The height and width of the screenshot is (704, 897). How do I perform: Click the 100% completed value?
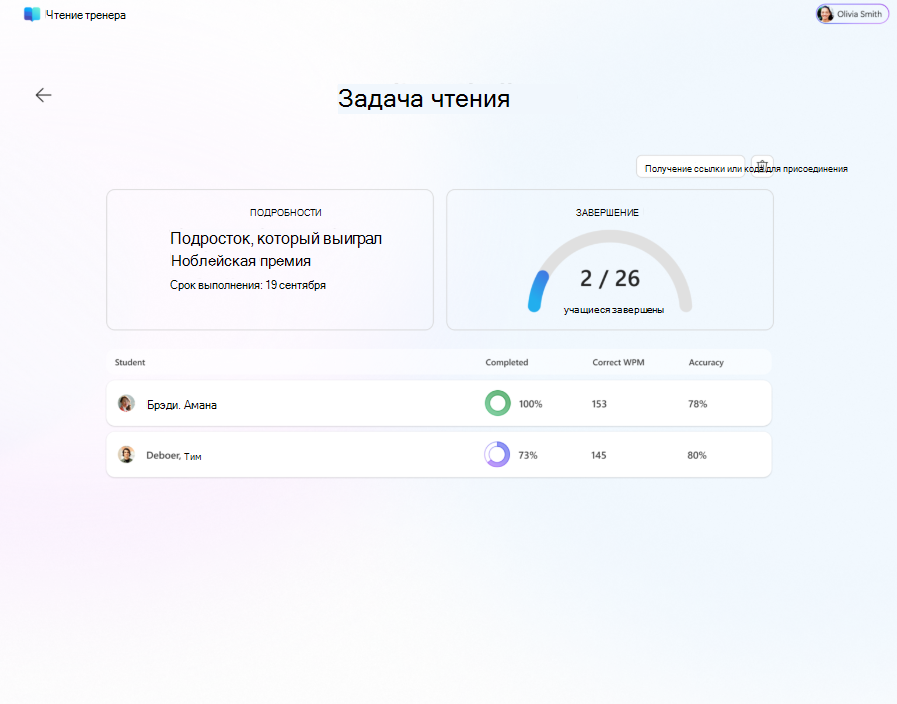(x=530, y=404)
